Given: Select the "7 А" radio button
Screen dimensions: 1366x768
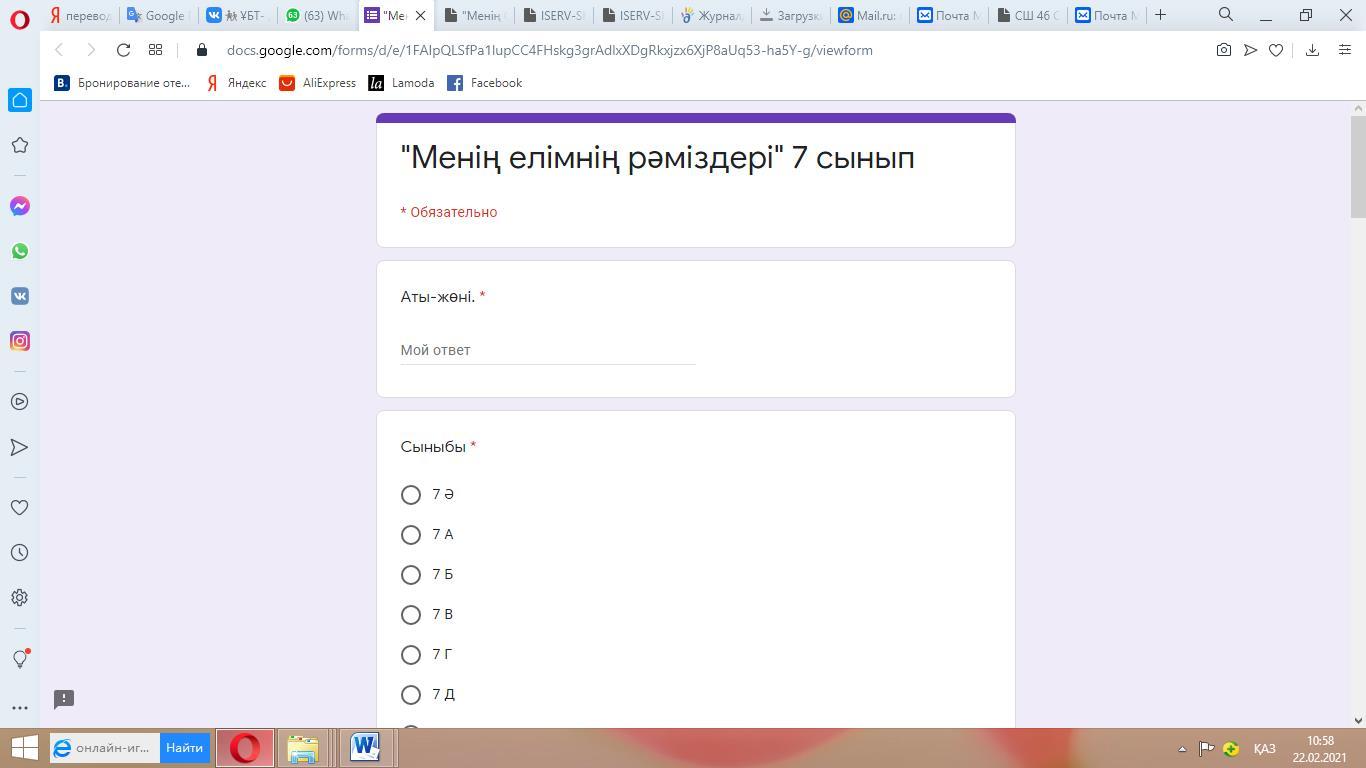Looking at the screenshot, I should tap(411, 535).
